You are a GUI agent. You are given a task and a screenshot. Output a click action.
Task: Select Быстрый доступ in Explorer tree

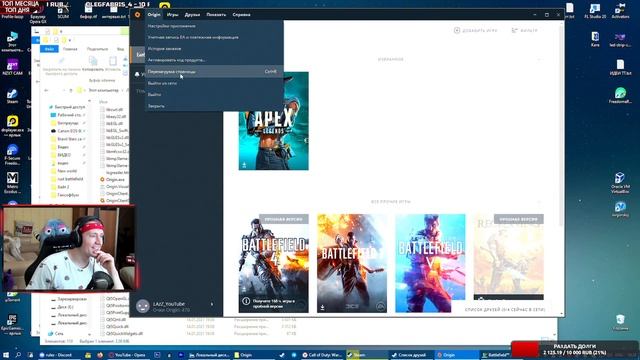[67, 107]
